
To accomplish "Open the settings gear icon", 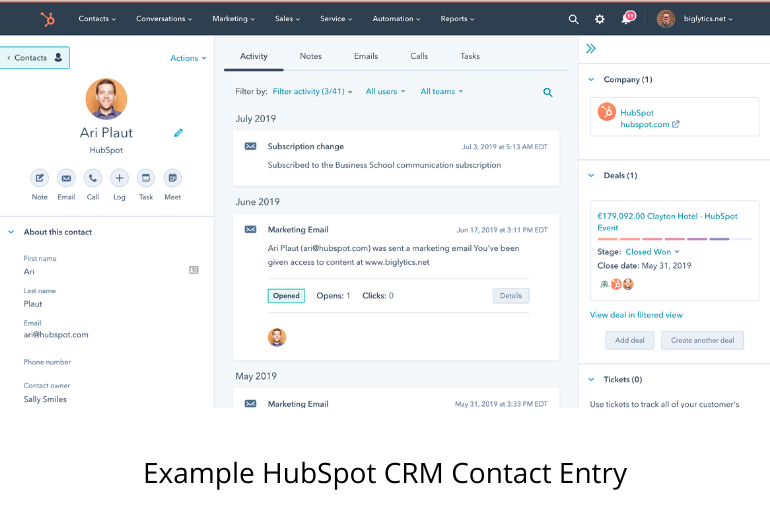I will pyautogui.click(x=600, y=19).
